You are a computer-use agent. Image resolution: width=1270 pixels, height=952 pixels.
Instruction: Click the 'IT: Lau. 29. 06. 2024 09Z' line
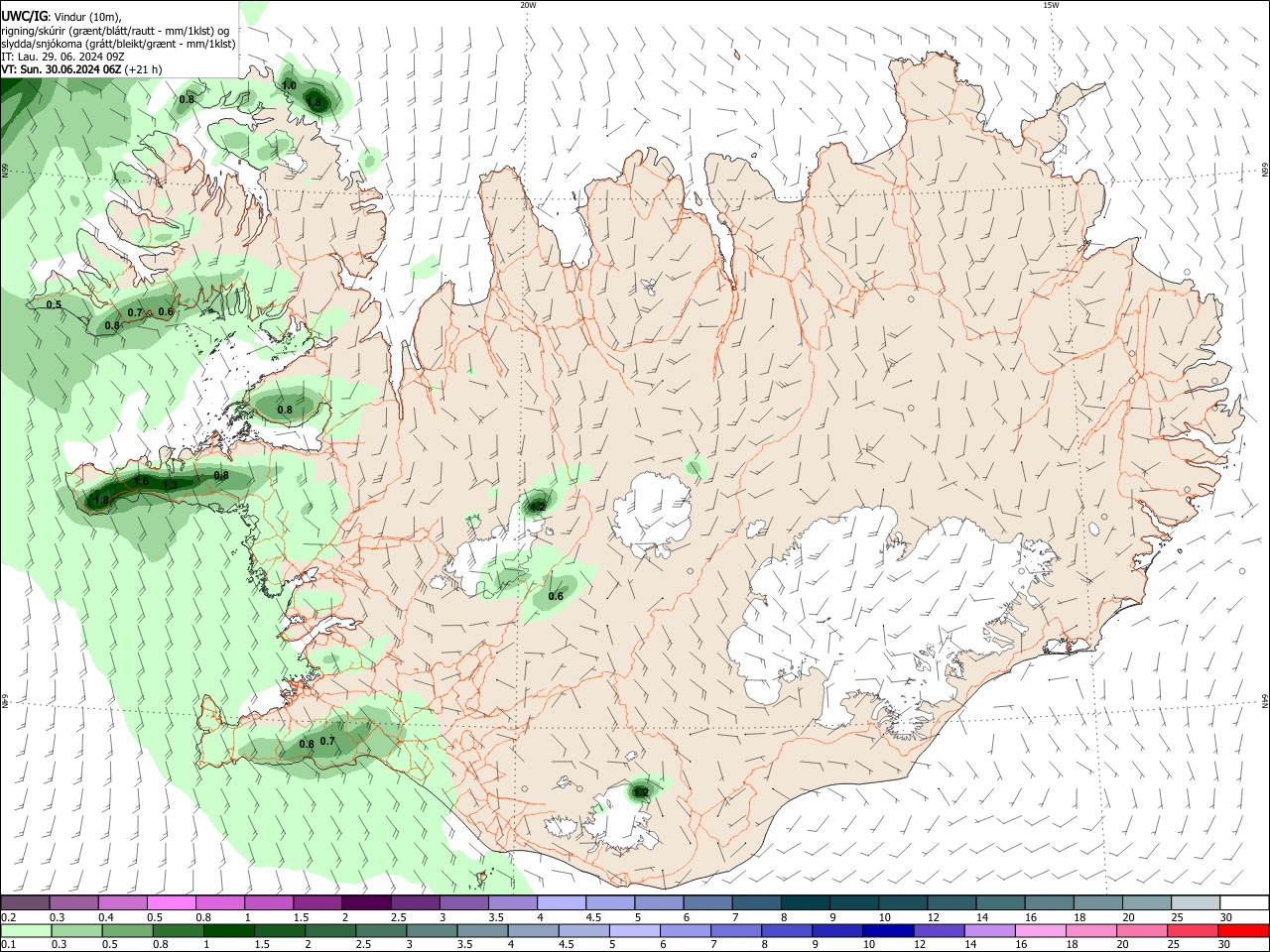point(63,57)
